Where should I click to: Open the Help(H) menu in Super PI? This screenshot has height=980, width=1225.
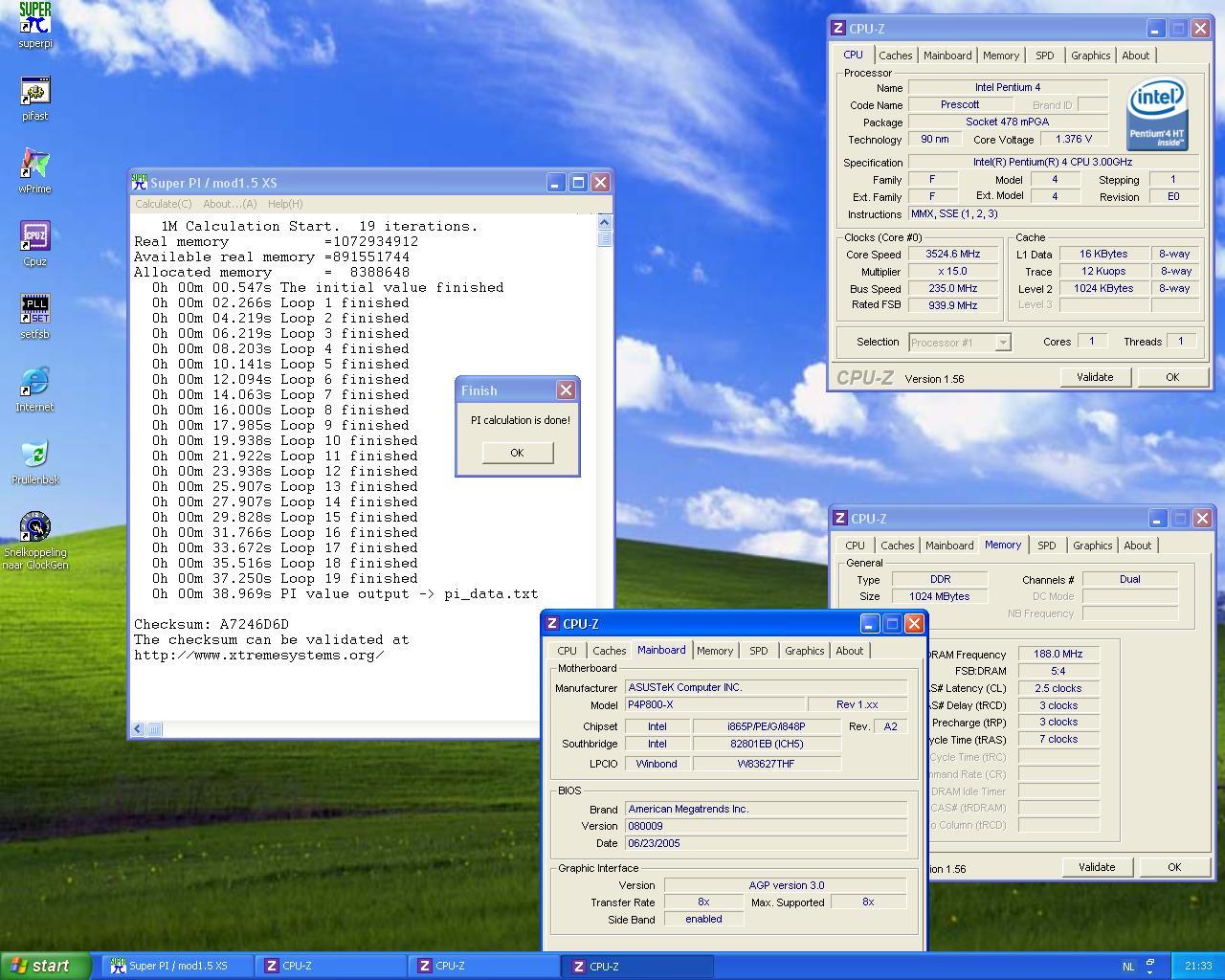coord(285,204)
